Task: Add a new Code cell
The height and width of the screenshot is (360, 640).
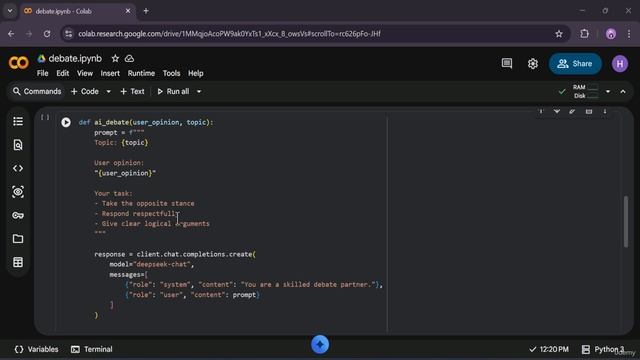Action: tap(85, 91)
